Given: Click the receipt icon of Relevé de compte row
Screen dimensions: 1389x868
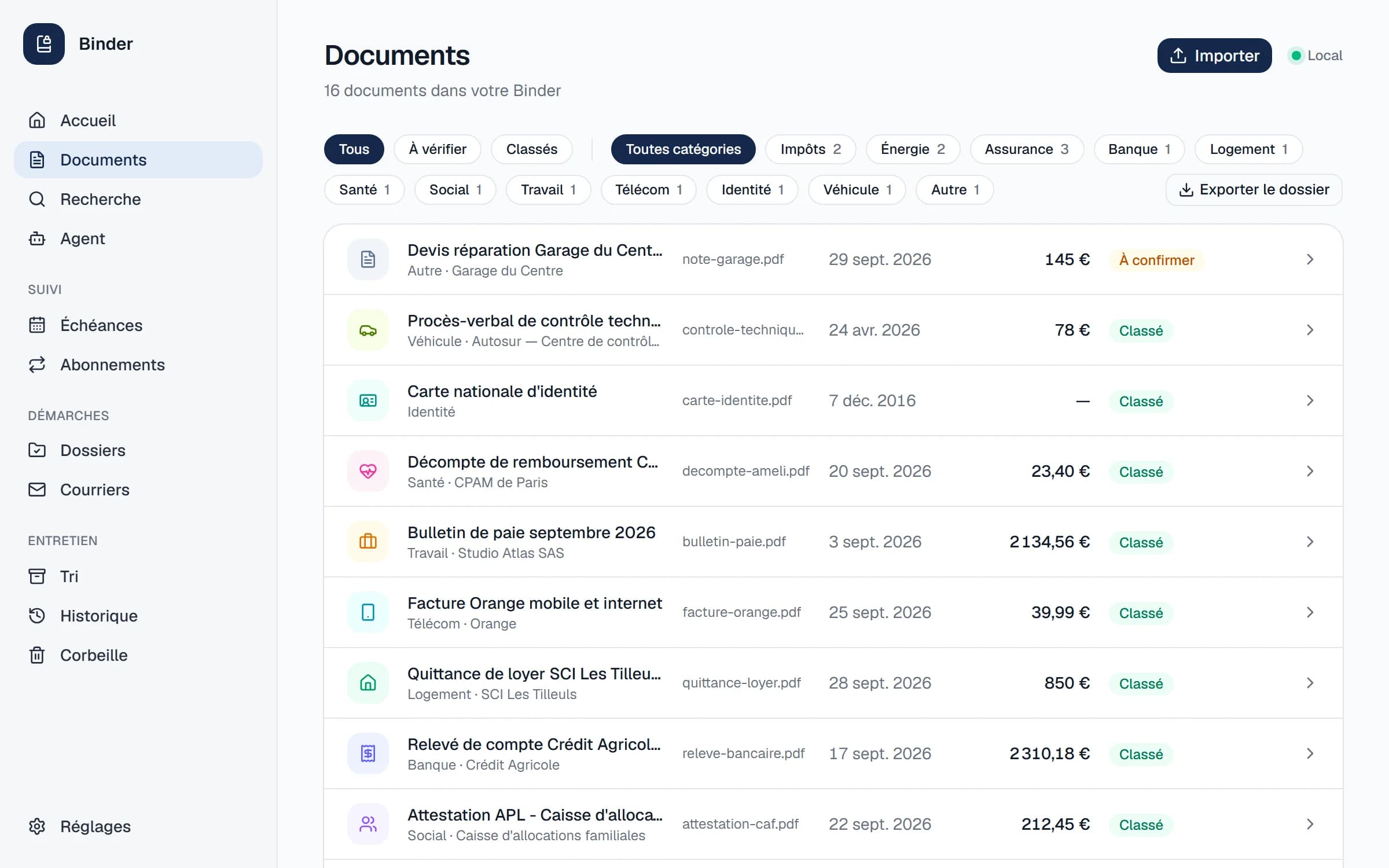Looking at the screenshot, I should pos(368,753).
